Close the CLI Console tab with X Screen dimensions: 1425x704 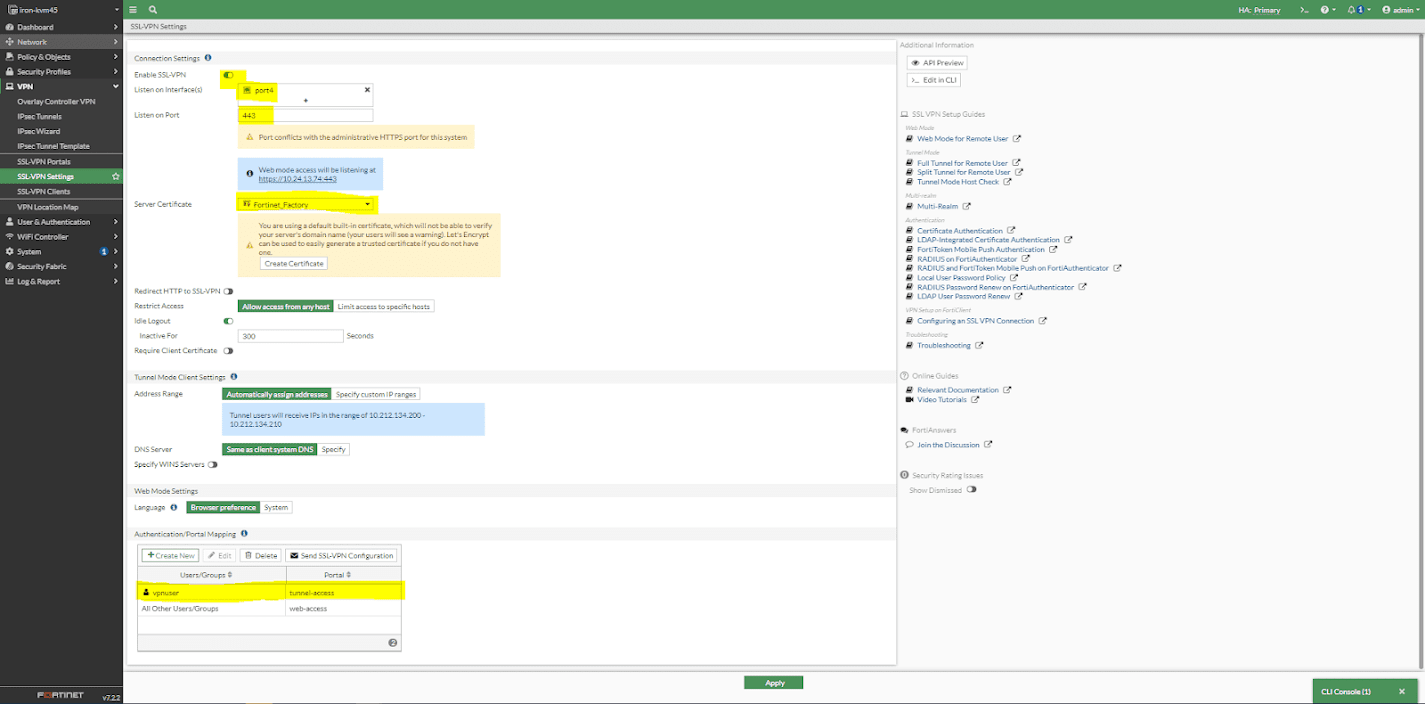coord(1402,691)
